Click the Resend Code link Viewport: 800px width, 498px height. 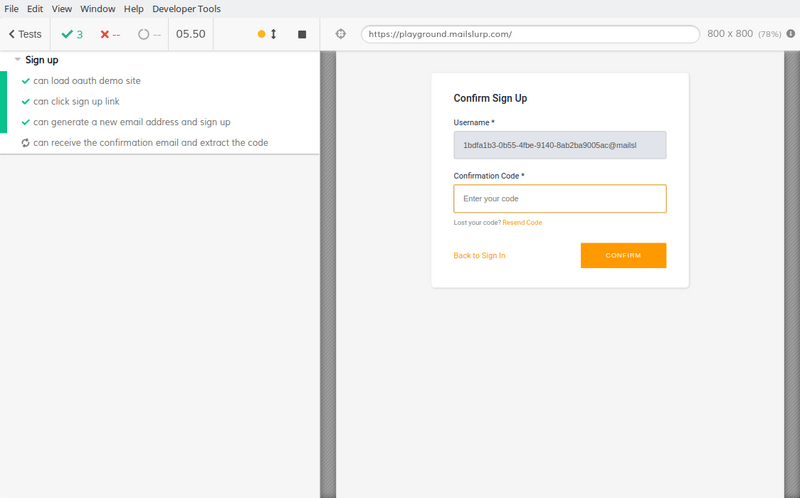click(x=522, y=222)
